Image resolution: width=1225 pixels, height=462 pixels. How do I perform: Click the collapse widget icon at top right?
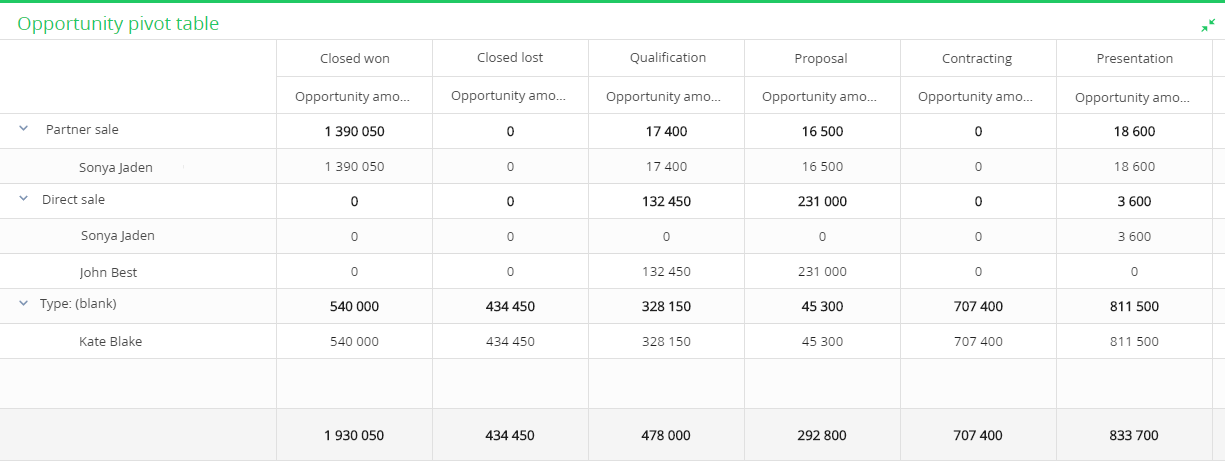1208,25
